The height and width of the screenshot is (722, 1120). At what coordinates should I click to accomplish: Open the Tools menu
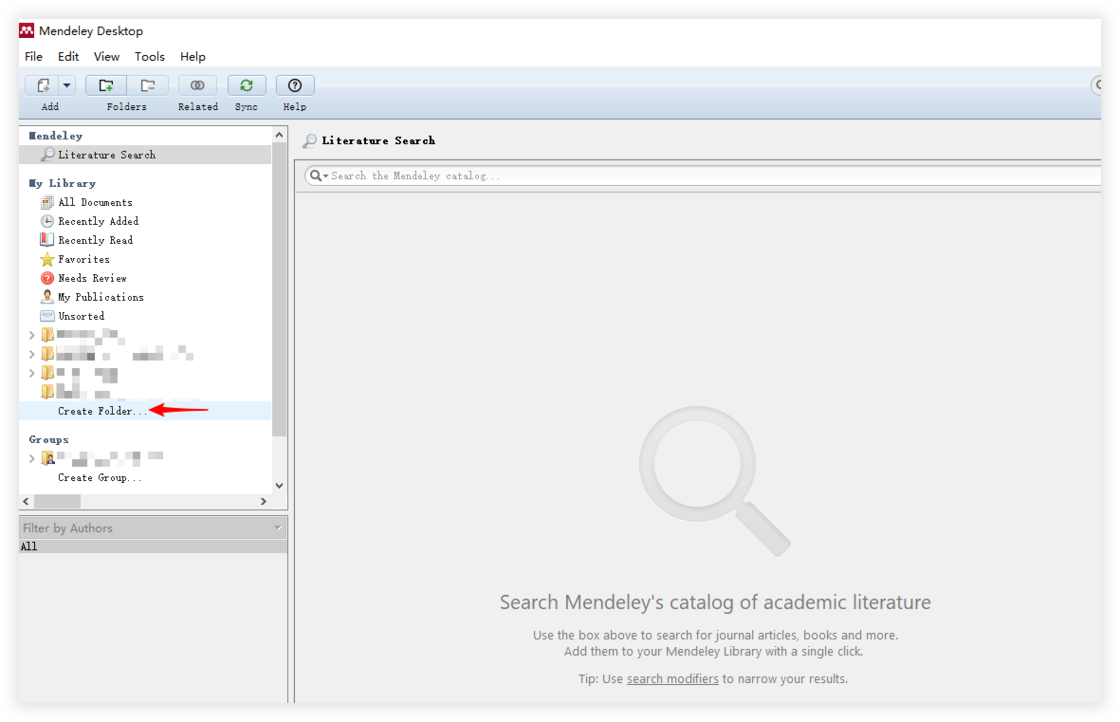pos(149,56)
